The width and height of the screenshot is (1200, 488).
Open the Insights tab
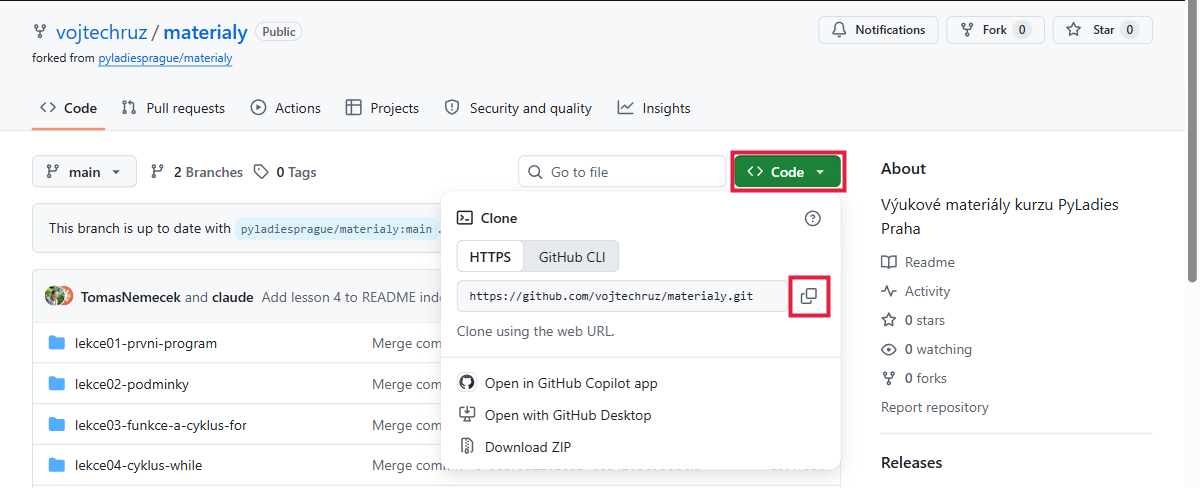click(x=654, y=108)
